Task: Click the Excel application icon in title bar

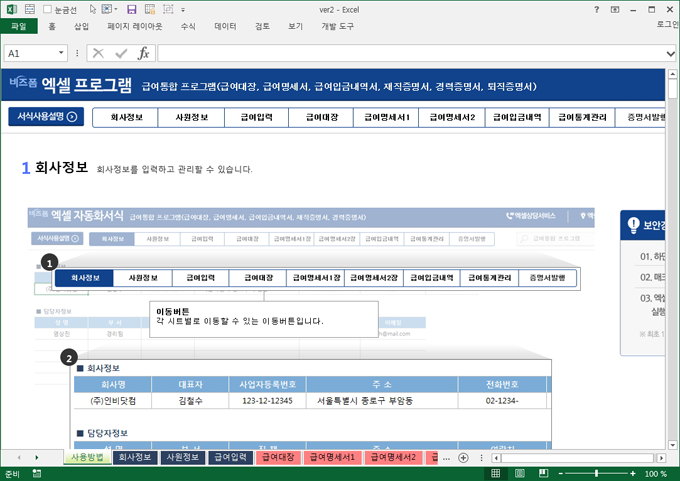Action: coord(12,9)
